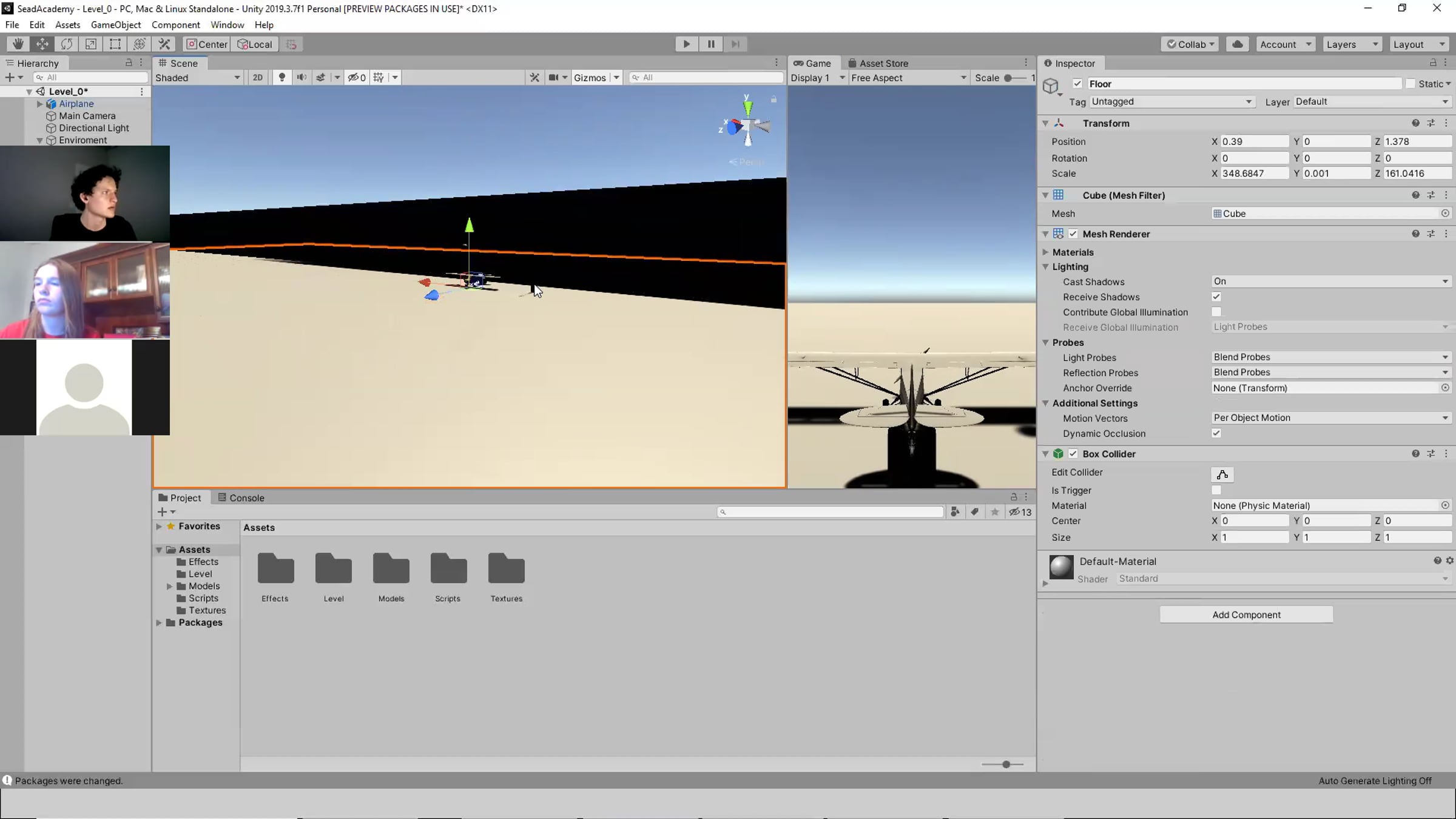The image size is (1456, 819).
Task: Open the GameObject menu
Action: tap(115, 25)
